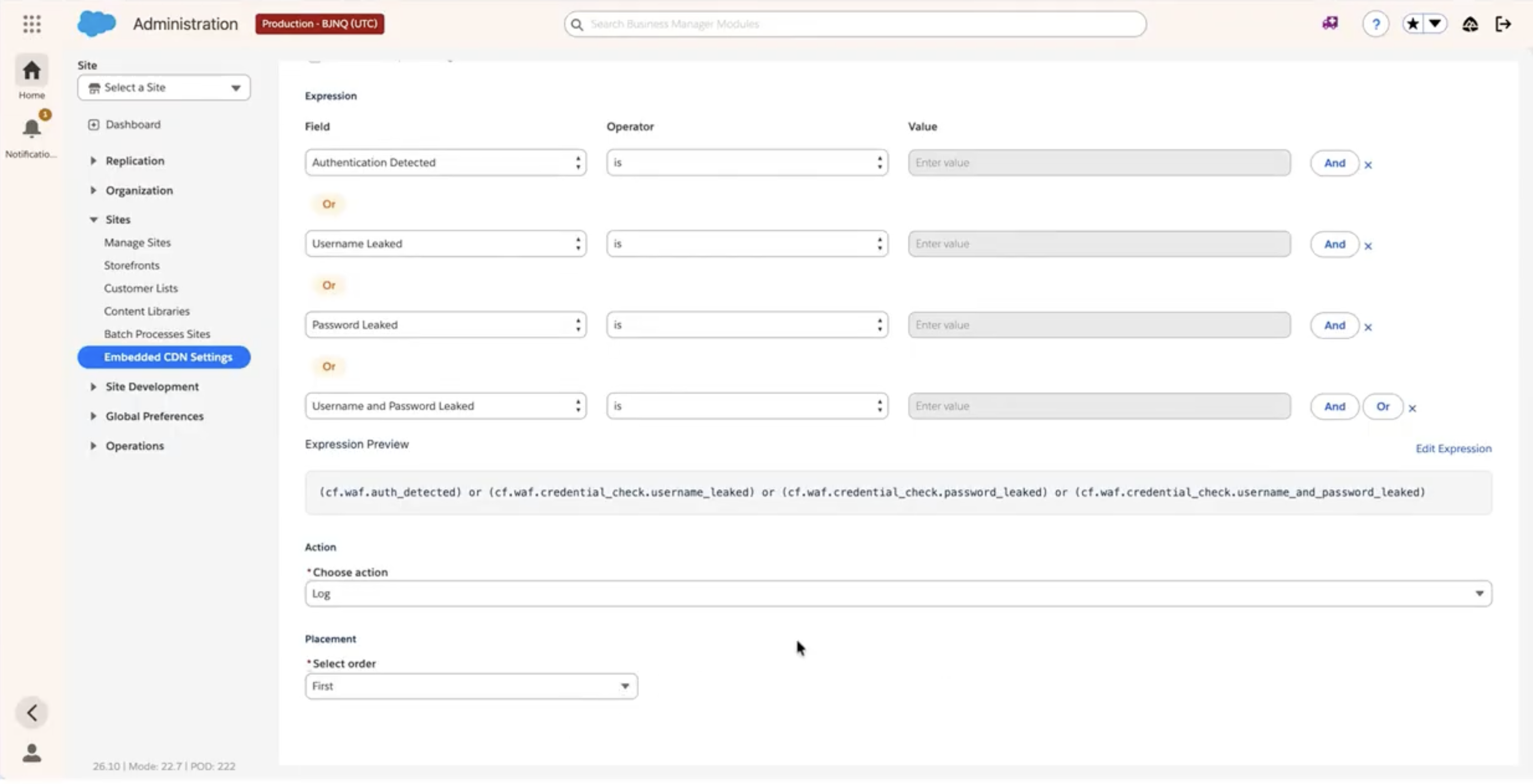Open Content Libraries menu item

(146, 311)
